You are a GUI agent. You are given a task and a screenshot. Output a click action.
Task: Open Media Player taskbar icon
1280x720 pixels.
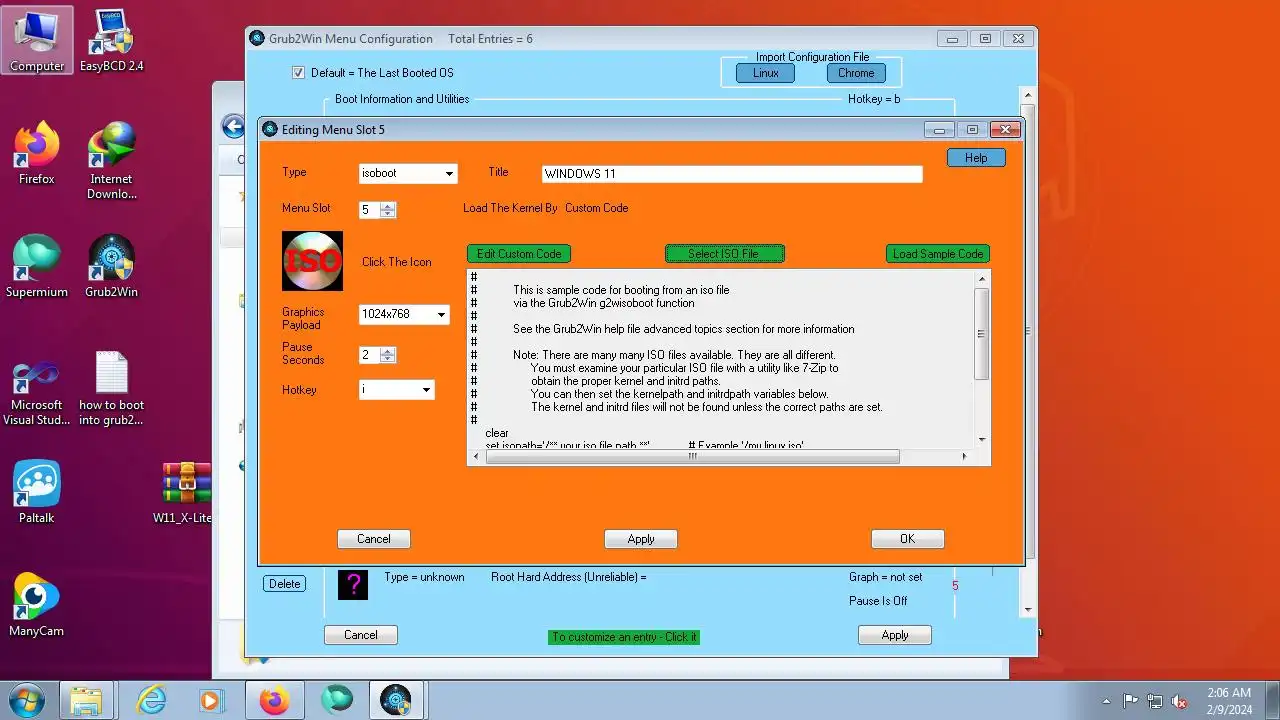(x=212, y=699)
